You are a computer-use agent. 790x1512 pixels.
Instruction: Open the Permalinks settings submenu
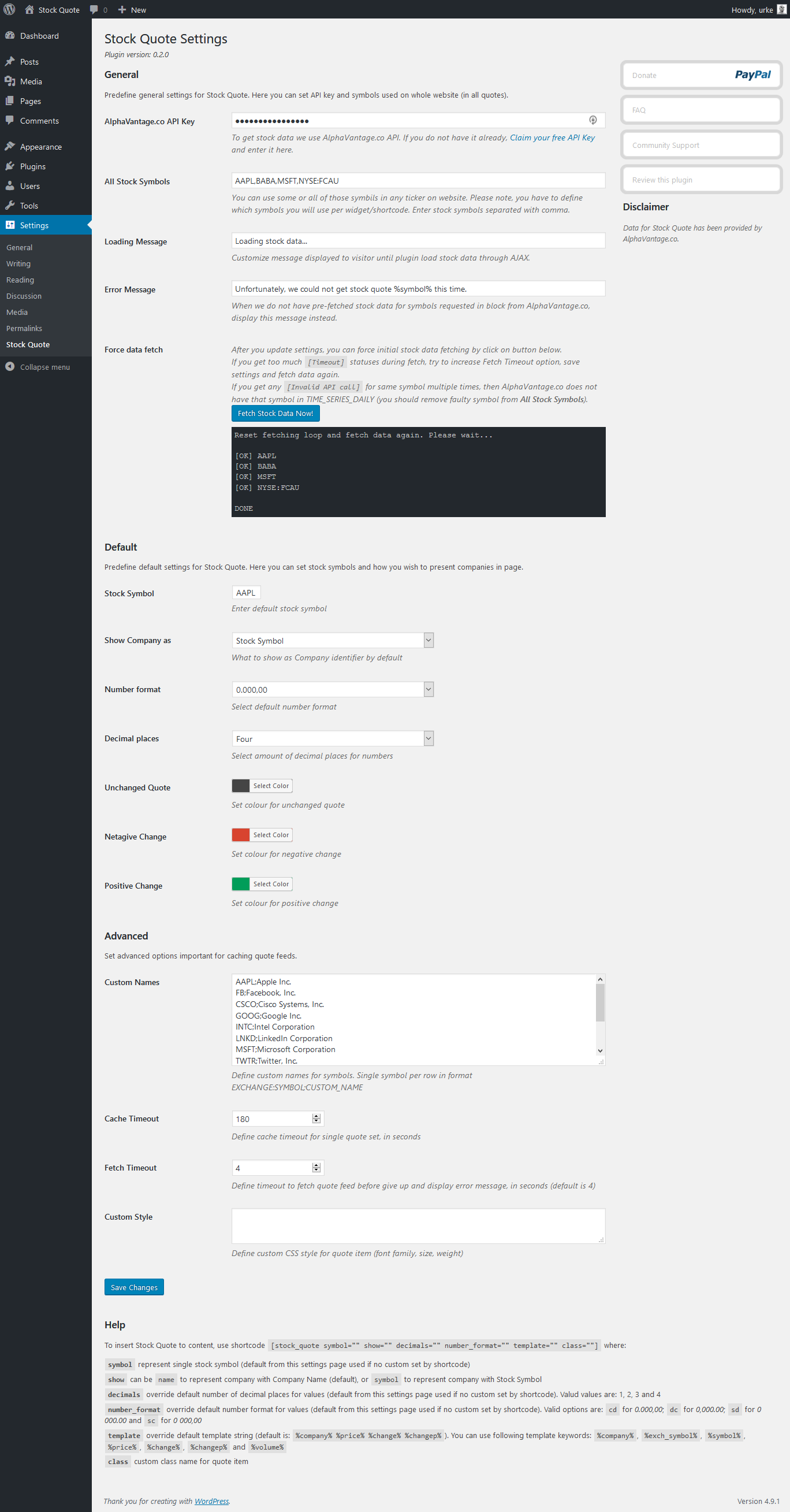pyautogui.click(x=24, y=329)
